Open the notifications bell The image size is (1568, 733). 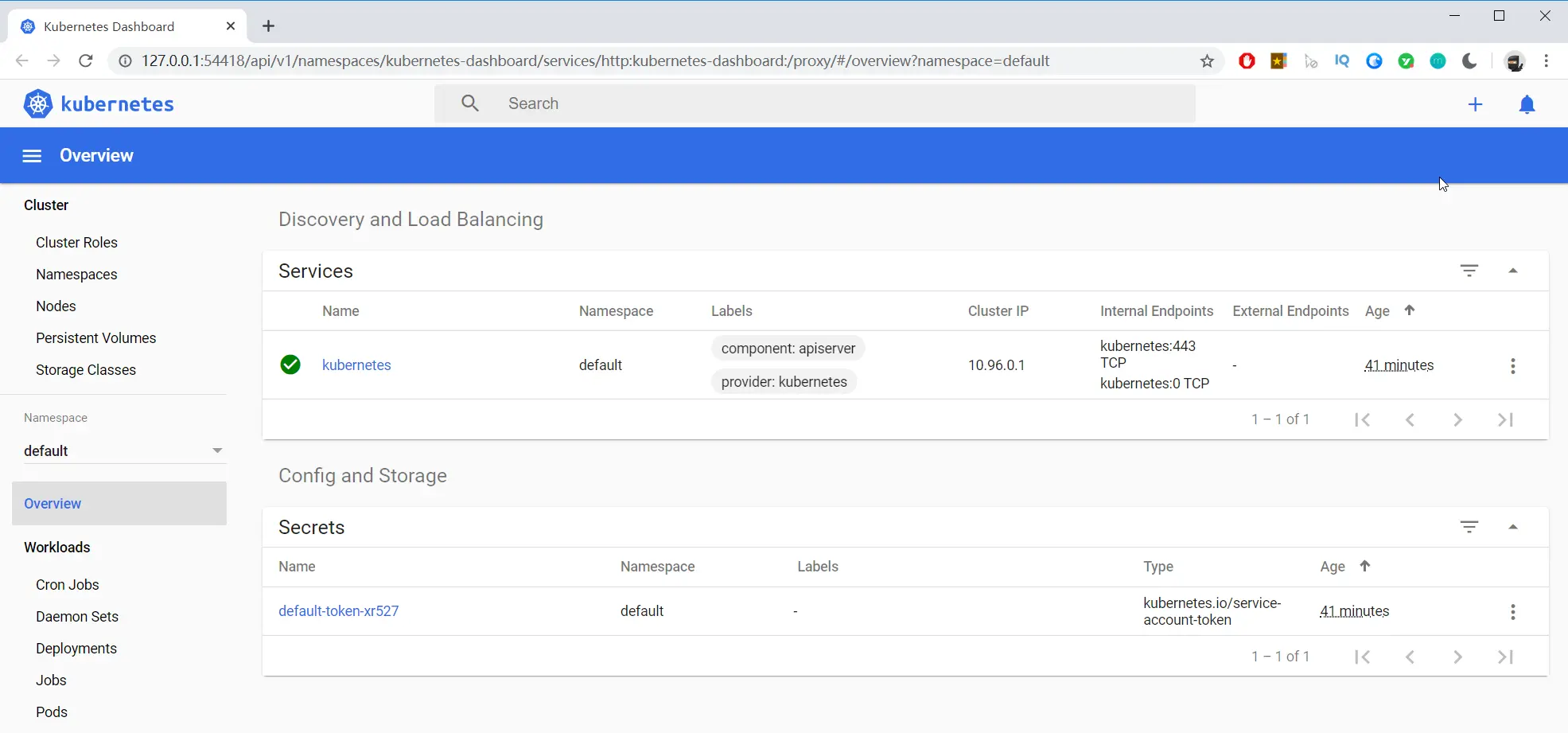[1527, 103]
